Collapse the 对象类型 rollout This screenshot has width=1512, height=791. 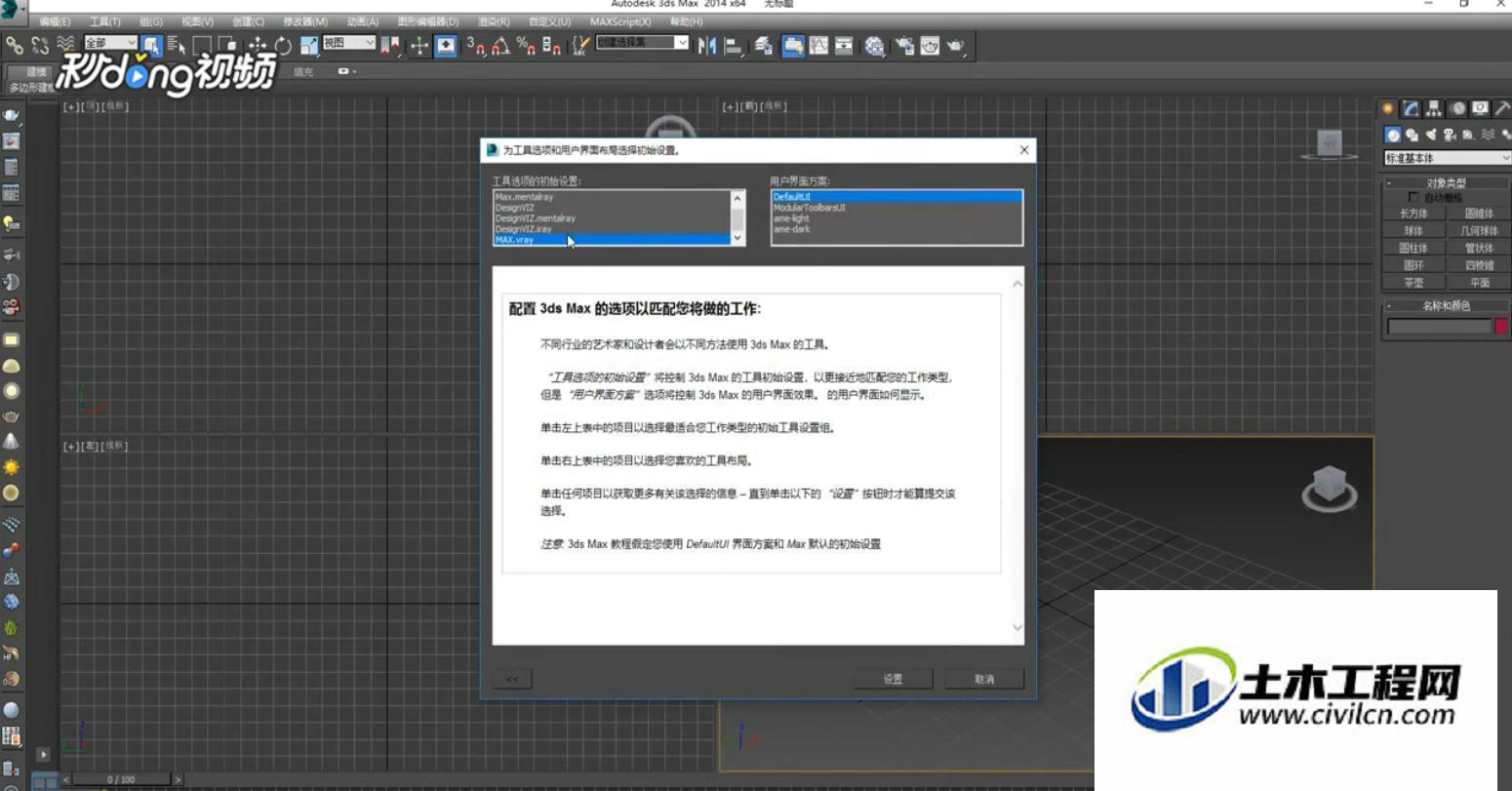point(1447,182)
